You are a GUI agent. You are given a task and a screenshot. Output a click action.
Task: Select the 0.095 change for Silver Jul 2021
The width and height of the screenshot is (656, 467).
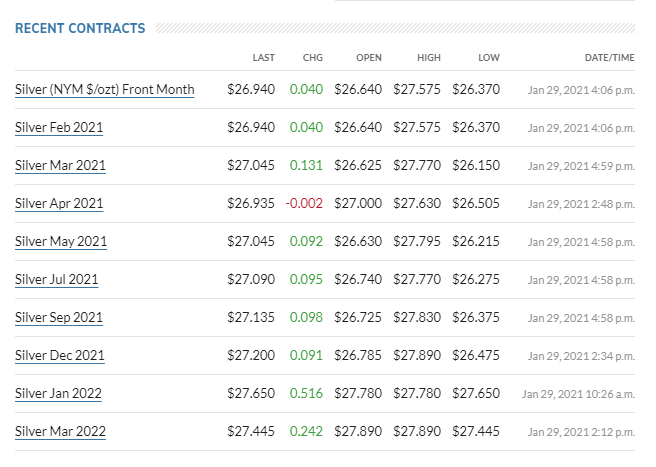[306, 280]
